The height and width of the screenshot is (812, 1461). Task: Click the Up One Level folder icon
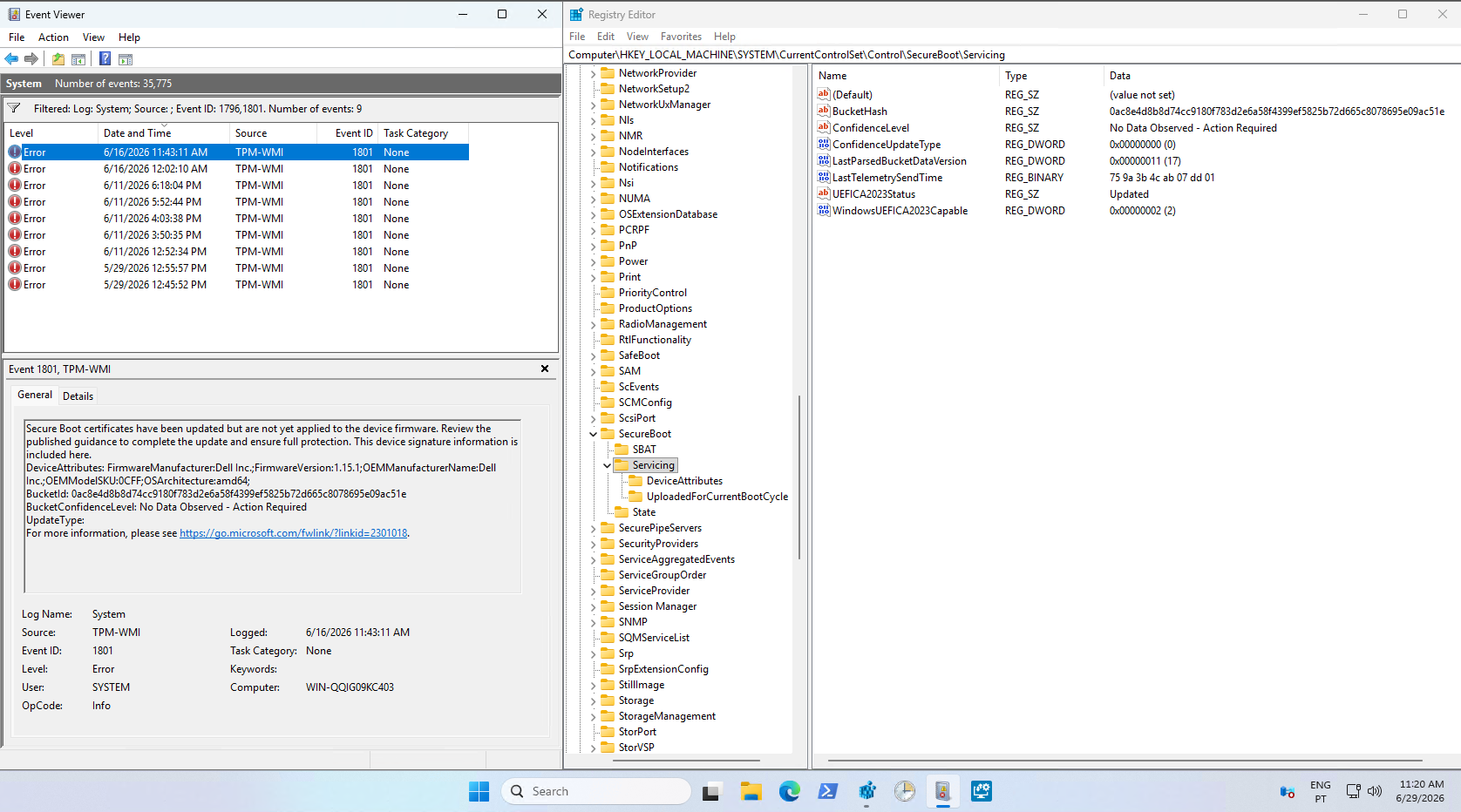[58, 59]
